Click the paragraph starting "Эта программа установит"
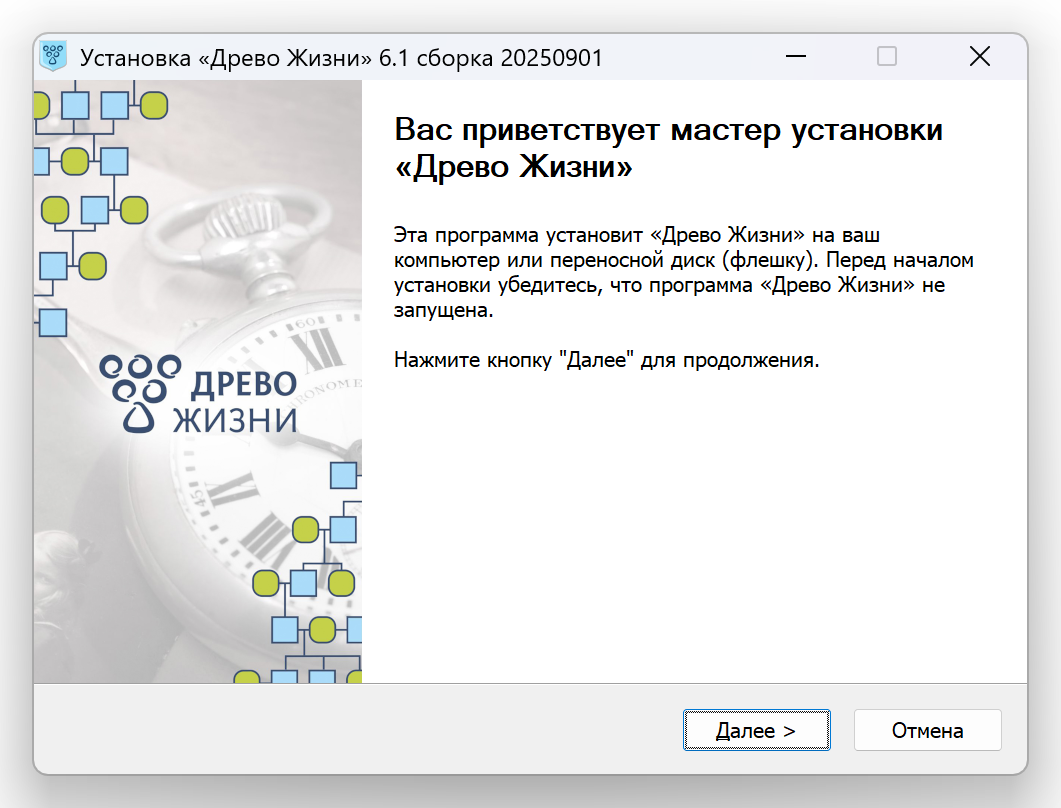Viewport: 1061px width, 808px height. (x=683, y=272)
